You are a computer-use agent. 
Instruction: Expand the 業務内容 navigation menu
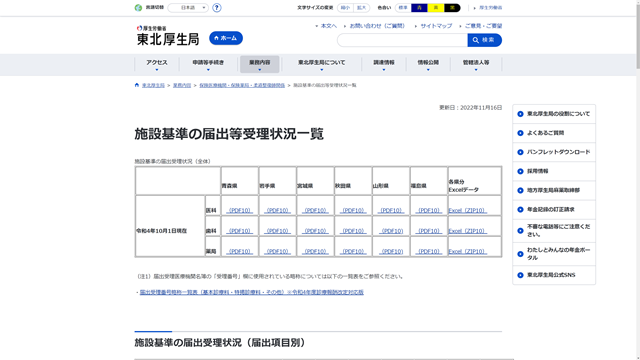pos(260,64)
